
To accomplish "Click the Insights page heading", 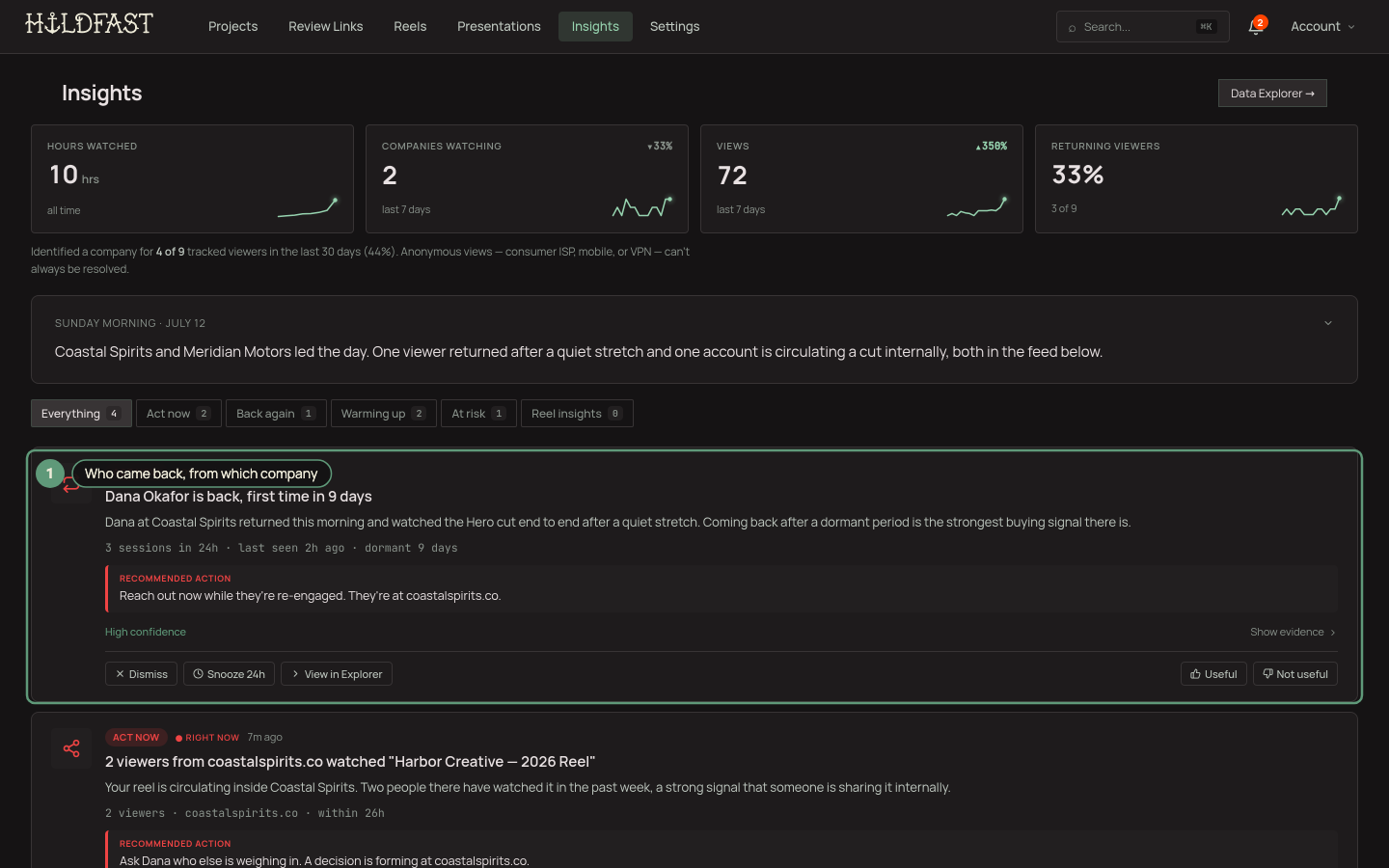I will [102, 94].
